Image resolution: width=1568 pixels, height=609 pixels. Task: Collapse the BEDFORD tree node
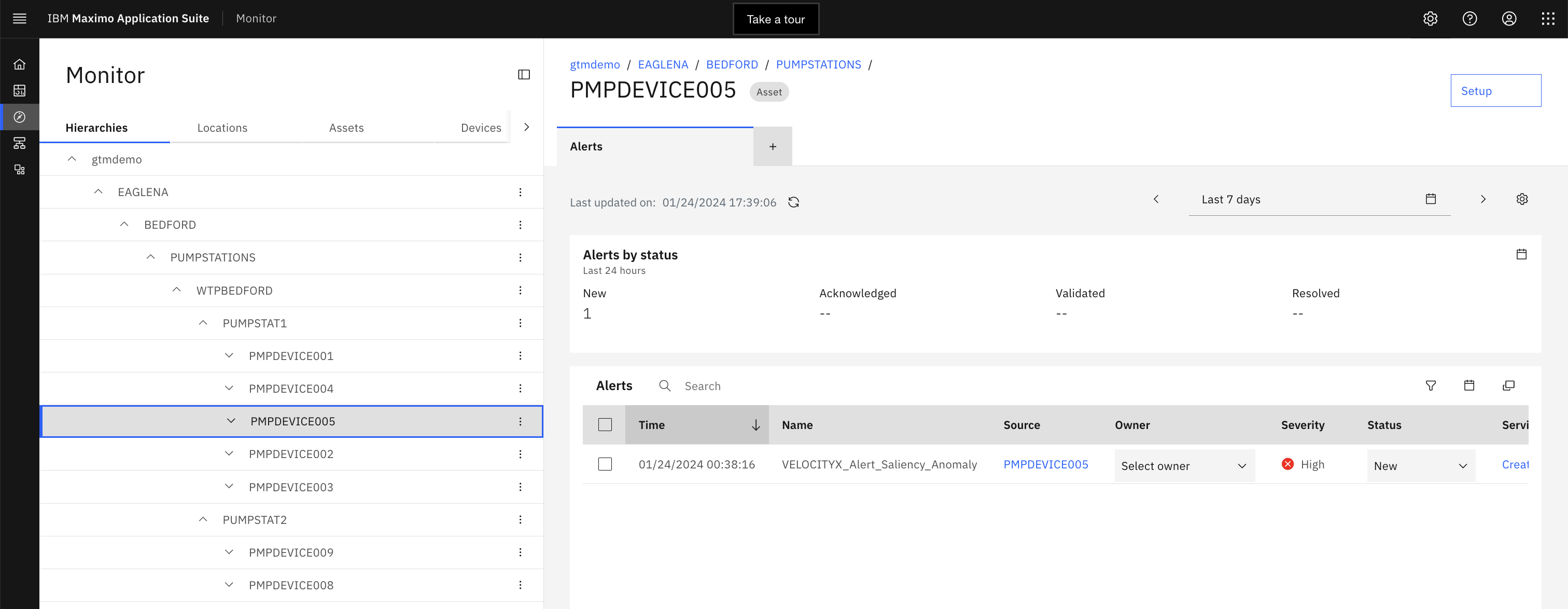point(124,225)
